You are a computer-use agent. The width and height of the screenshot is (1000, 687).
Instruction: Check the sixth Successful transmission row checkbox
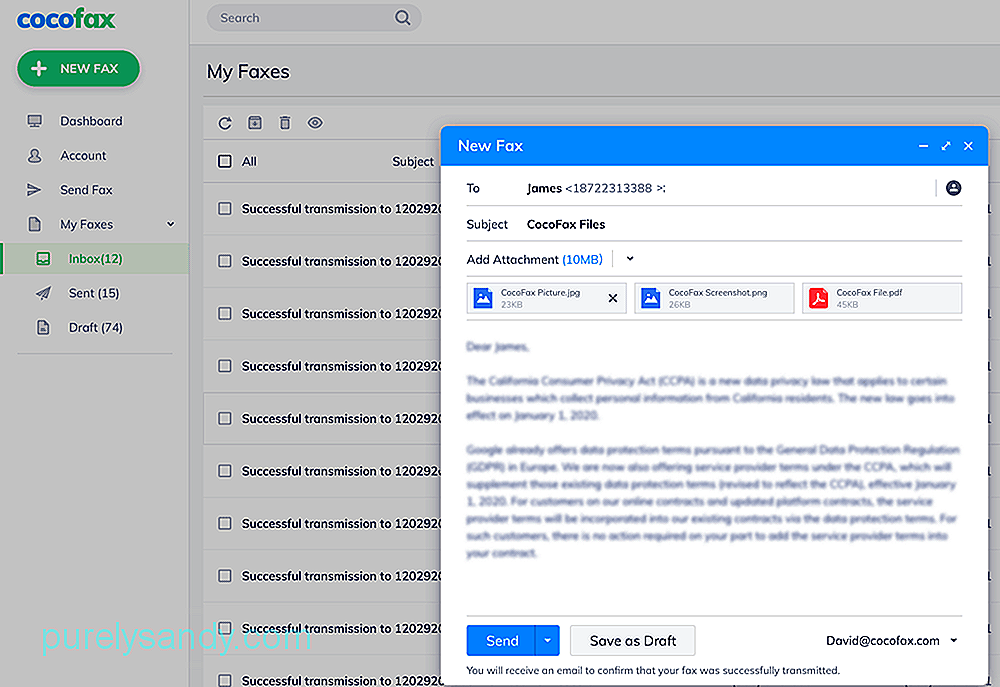click(225, 471)
